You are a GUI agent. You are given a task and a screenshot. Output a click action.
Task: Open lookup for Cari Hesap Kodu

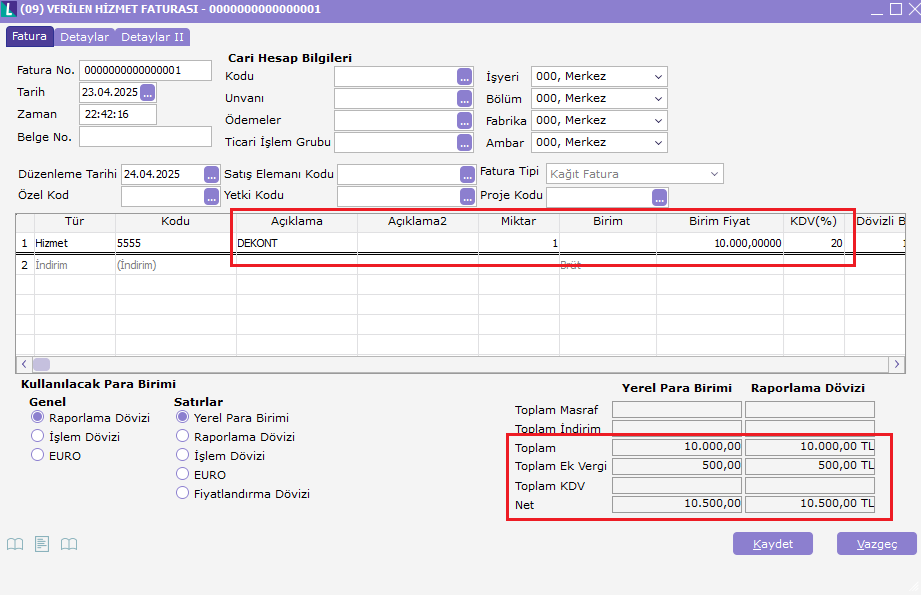tap(464, 76)
